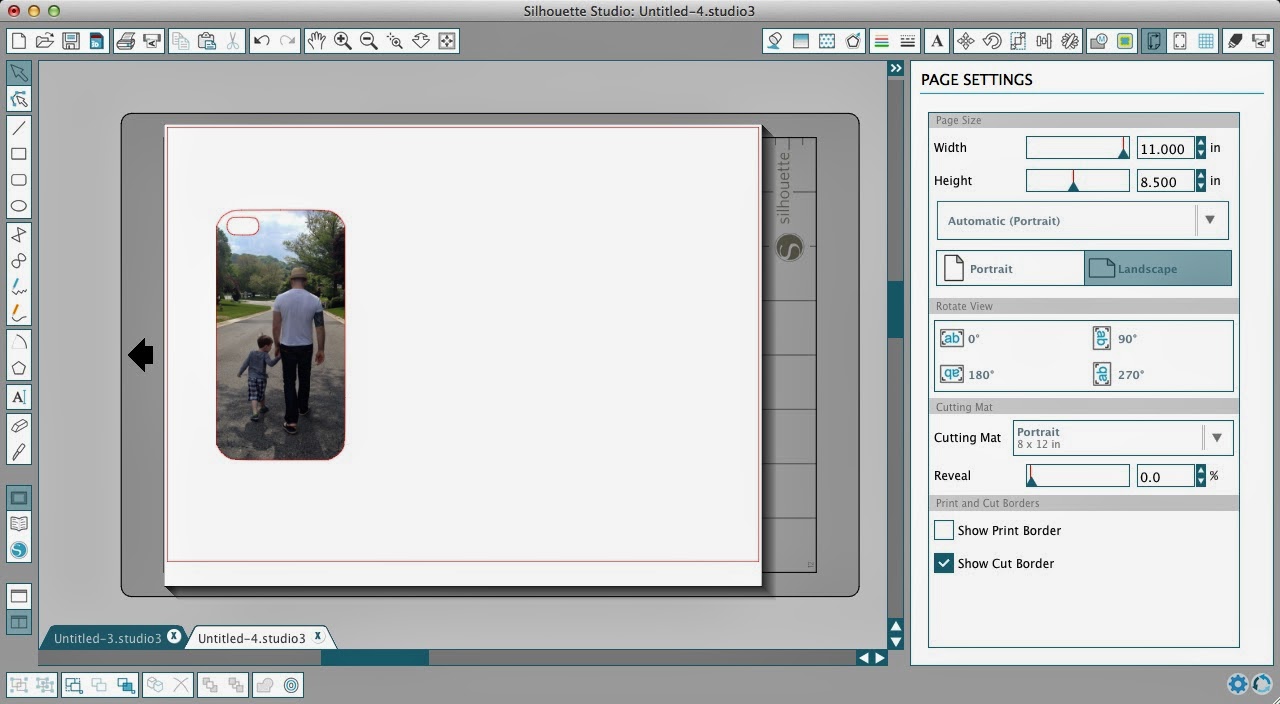Screen dimensions: 1280x704
Task: Activate the Draw Rounded Rectangle tool
Action: (18, 180)
